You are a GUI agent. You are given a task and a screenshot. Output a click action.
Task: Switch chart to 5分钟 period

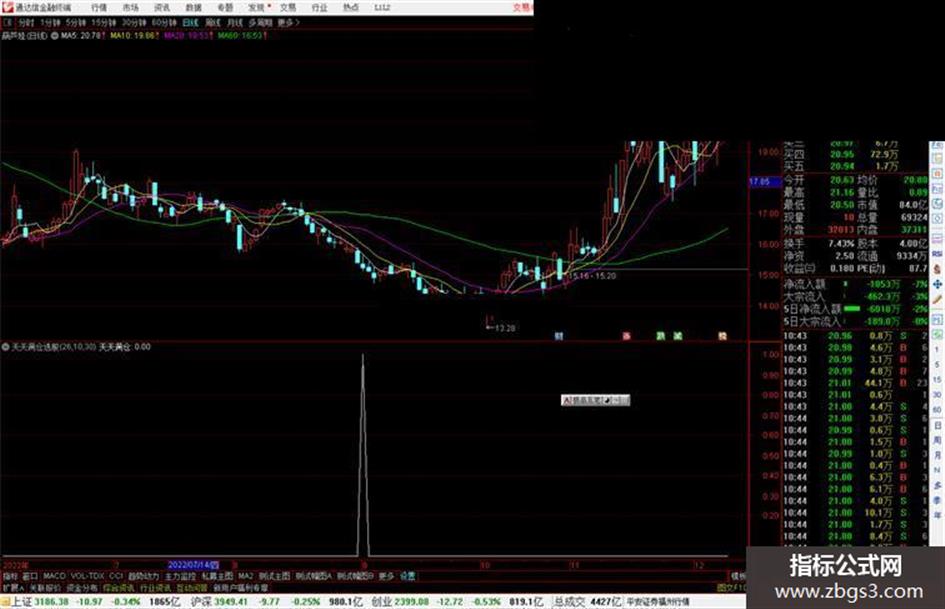point(76,22)
